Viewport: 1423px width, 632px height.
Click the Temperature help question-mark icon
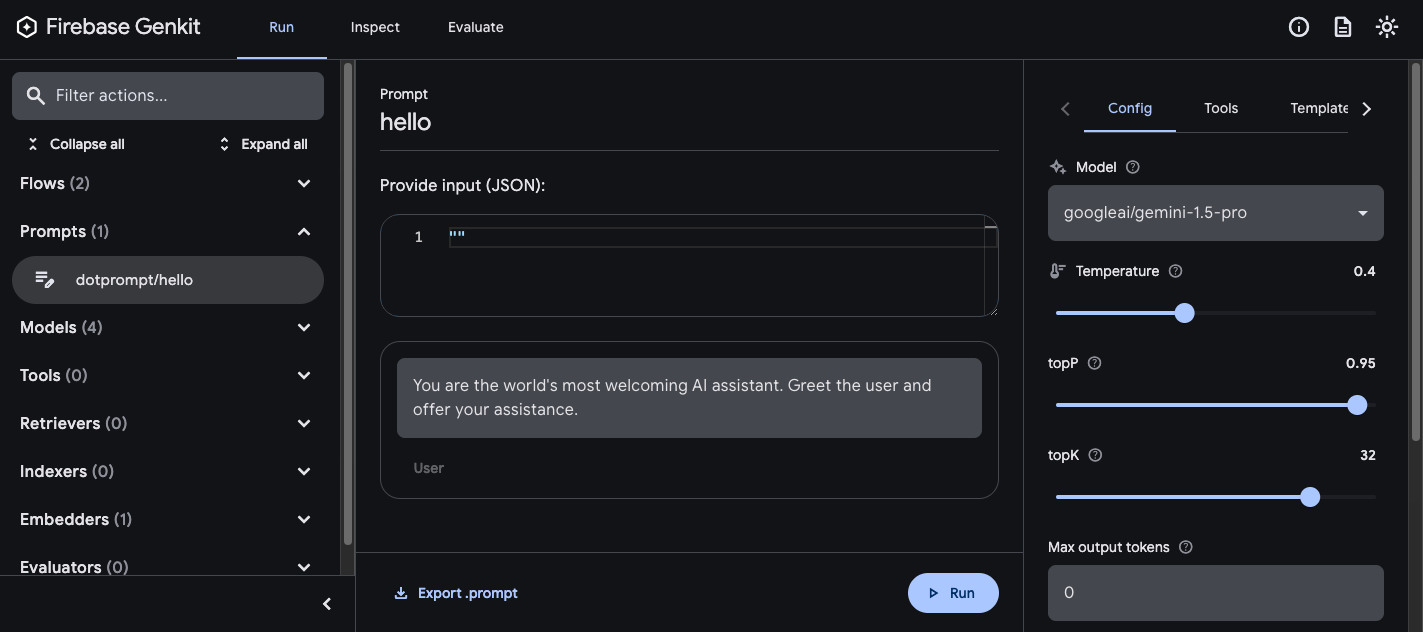click(x=1176, y=271)
